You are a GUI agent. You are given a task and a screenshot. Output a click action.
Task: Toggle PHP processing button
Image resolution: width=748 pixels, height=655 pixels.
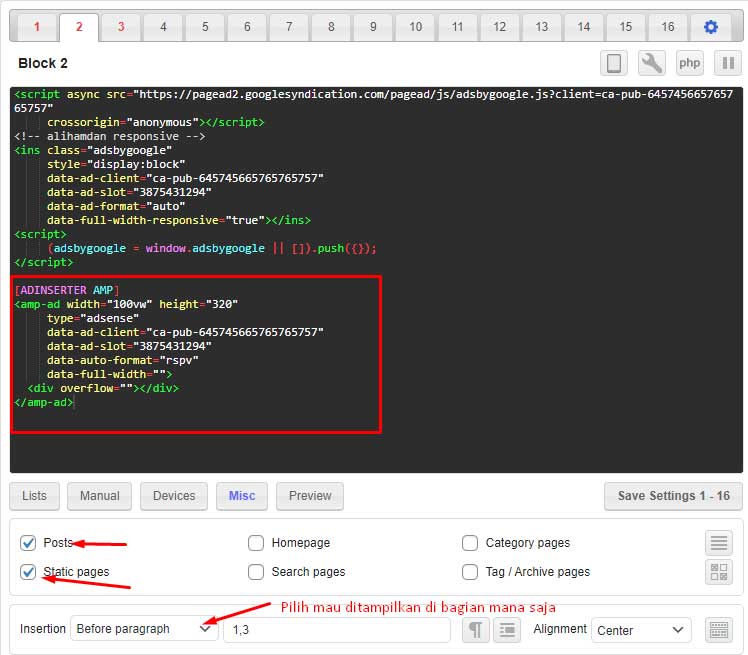click(690, 63)
